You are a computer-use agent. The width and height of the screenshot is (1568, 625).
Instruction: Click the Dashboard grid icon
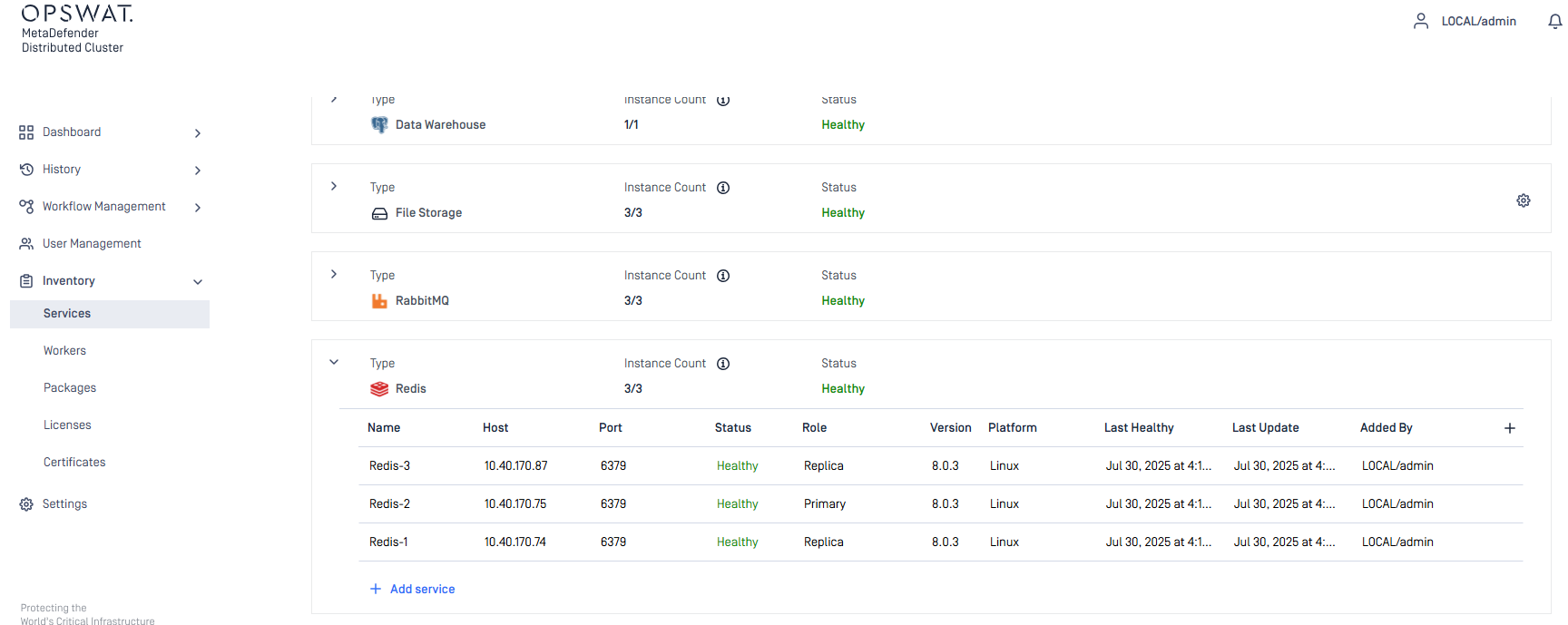[x=26, y=132]
